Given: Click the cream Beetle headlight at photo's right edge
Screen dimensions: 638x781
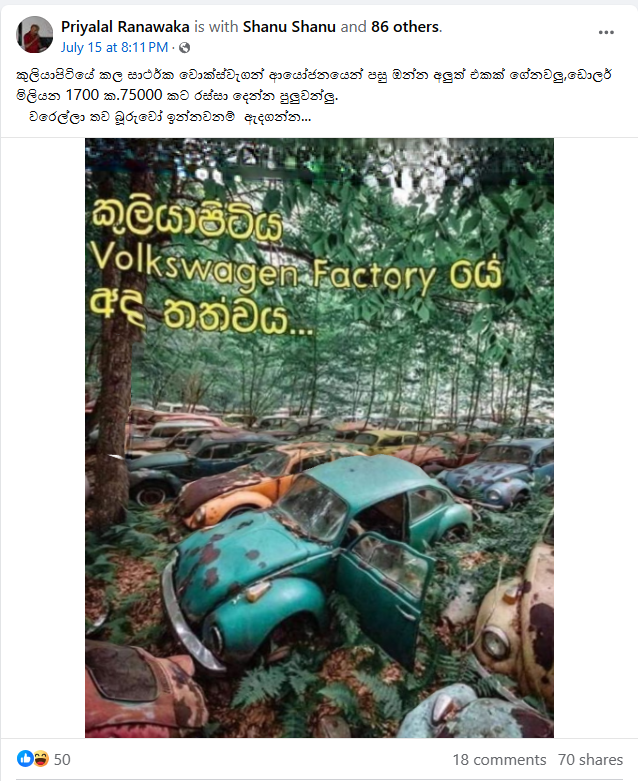Looking at the screenshot, I should click(495, 643).
